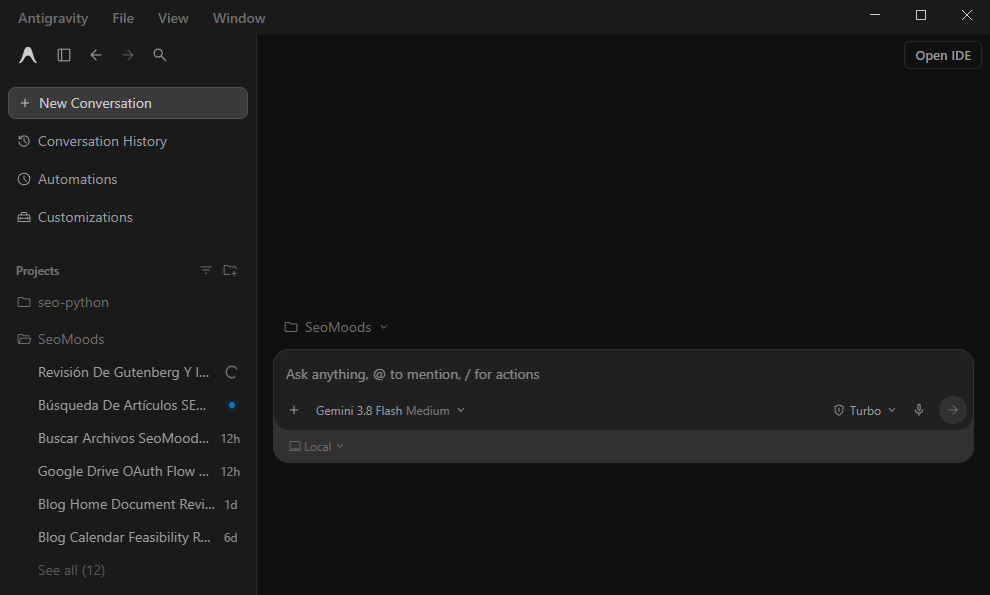Screen dimensions: 990x595
Task: Click the Projects filter icon
Action: (206, 270)
